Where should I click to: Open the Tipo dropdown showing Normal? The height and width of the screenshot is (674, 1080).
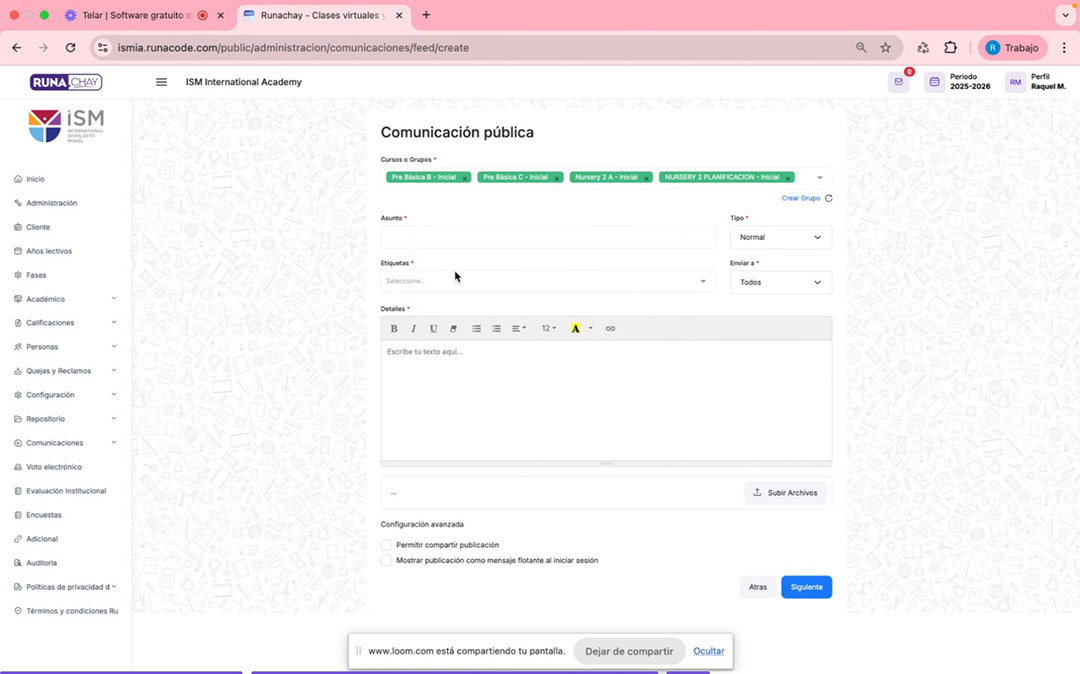[x=780, y=237]
